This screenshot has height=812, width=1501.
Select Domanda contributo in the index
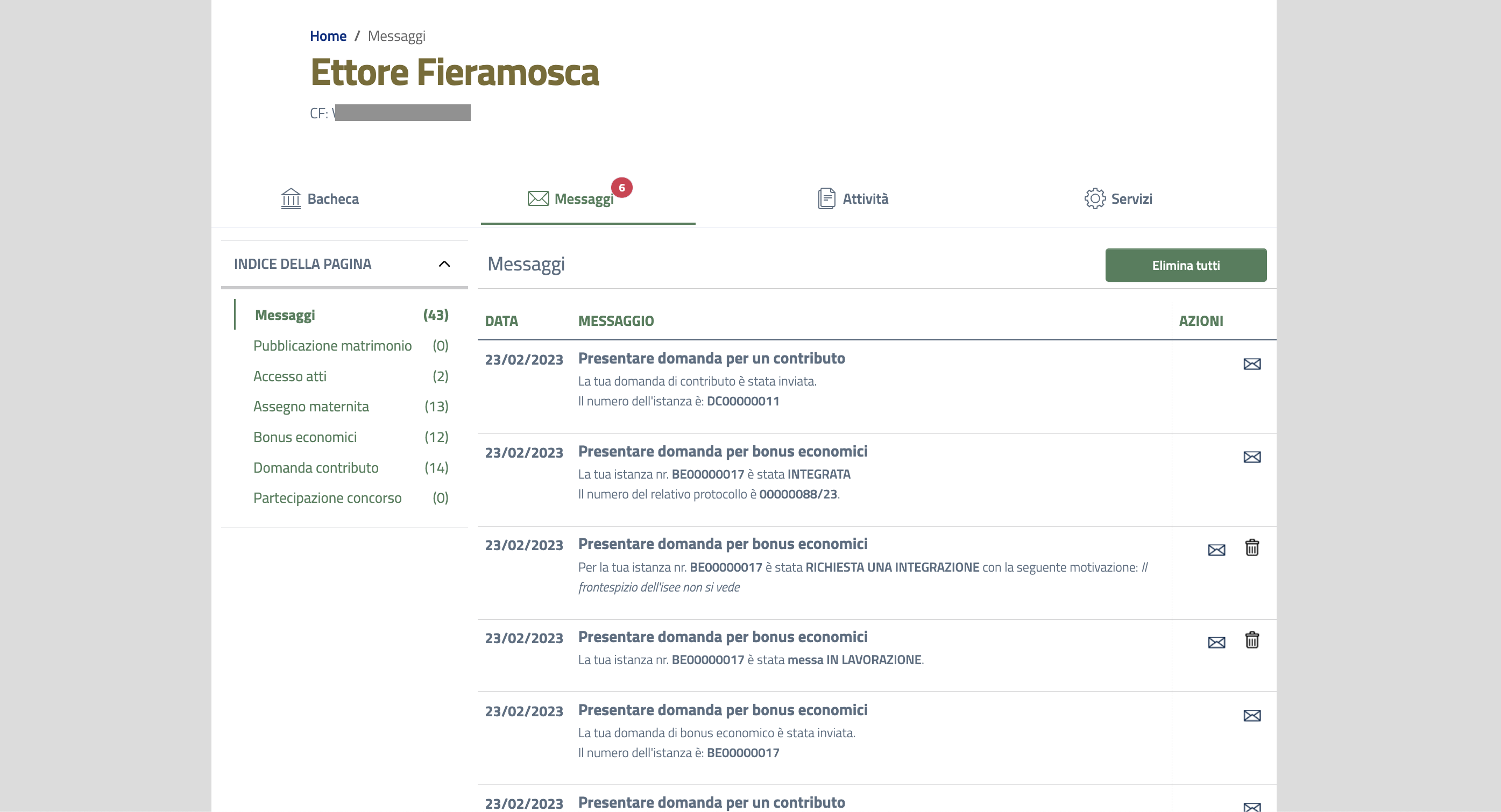click(315, 468)
